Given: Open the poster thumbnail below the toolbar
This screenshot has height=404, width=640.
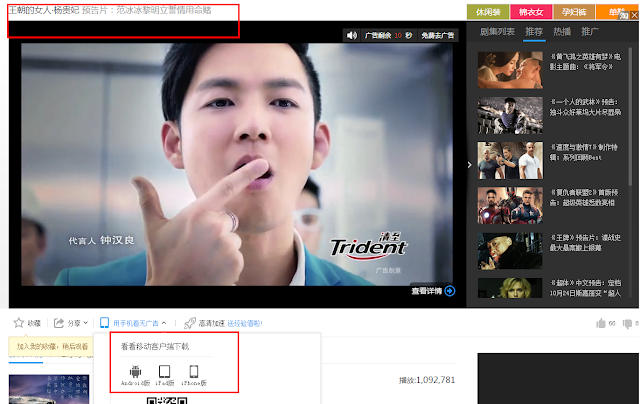Looking at the screenshot, I should pos(49,390).
